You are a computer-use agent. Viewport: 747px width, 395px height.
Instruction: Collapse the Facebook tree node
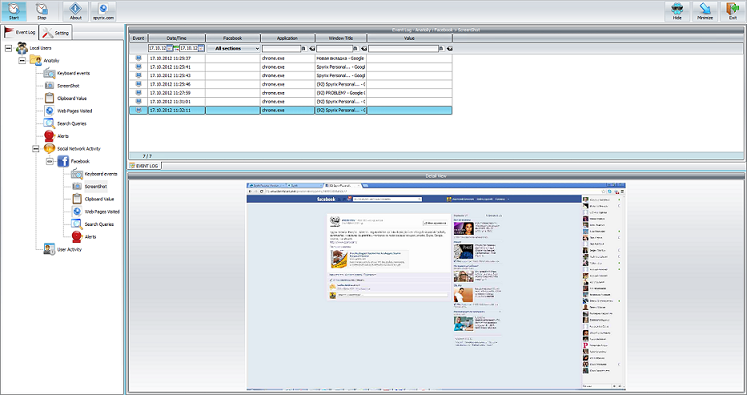(x=50, y=162)
